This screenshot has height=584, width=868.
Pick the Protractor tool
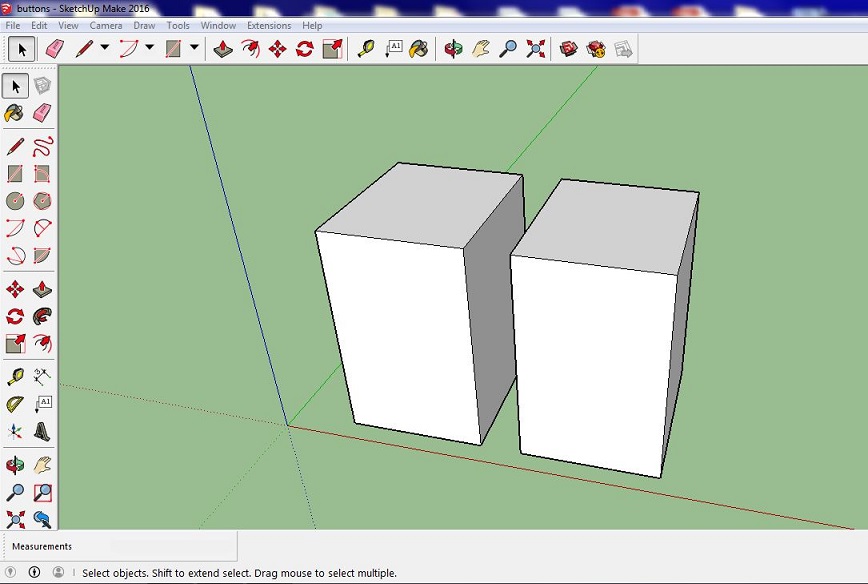(15, 404)
